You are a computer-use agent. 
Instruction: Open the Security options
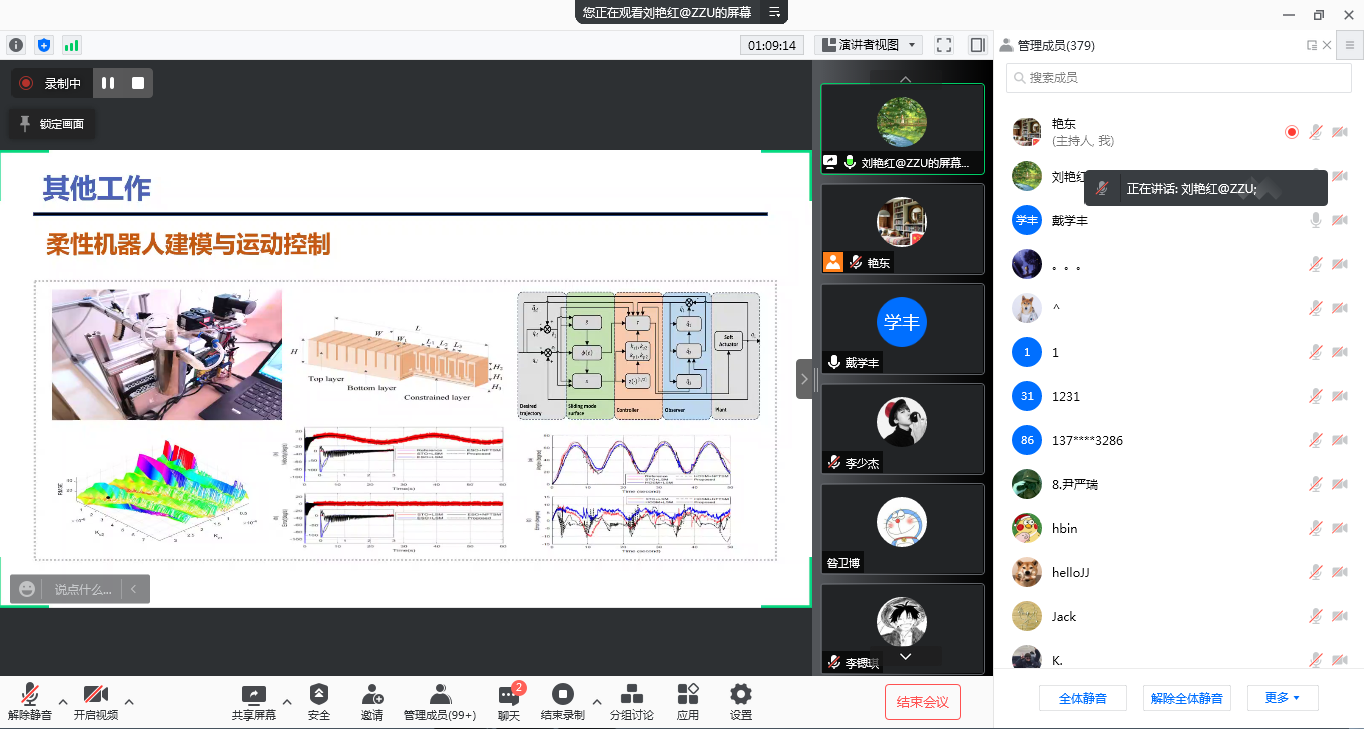(x=319, y=701)
